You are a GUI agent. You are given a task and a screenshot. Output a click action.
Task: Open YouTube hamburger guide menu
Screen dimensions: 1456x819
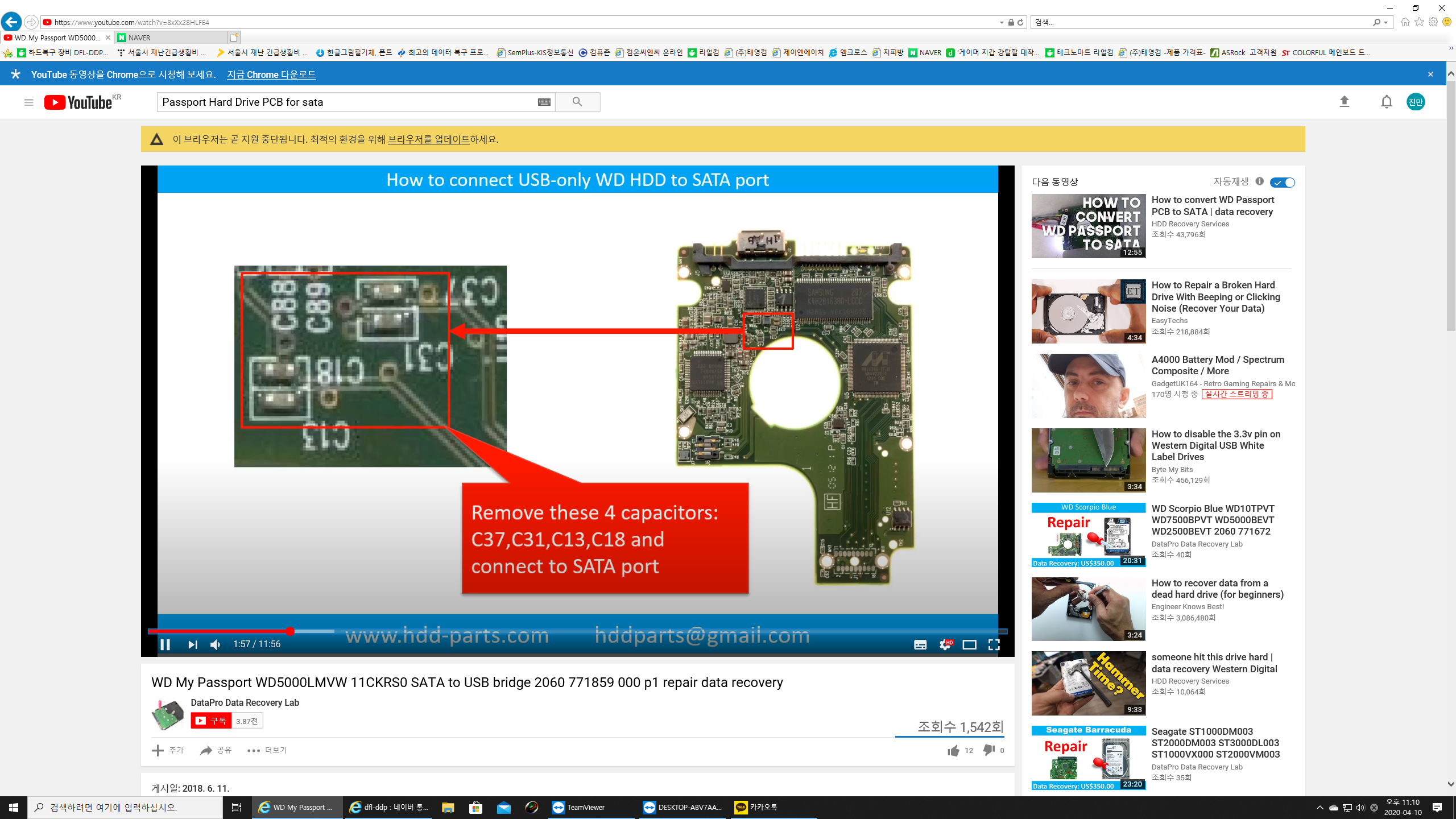tap(28, 102)
